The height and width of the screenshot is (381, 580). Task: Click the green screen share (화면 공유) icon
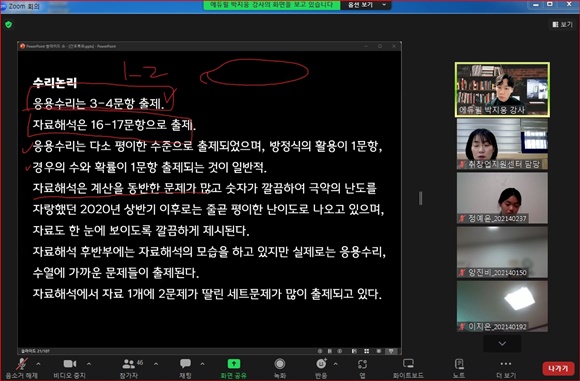coord(233,364)
